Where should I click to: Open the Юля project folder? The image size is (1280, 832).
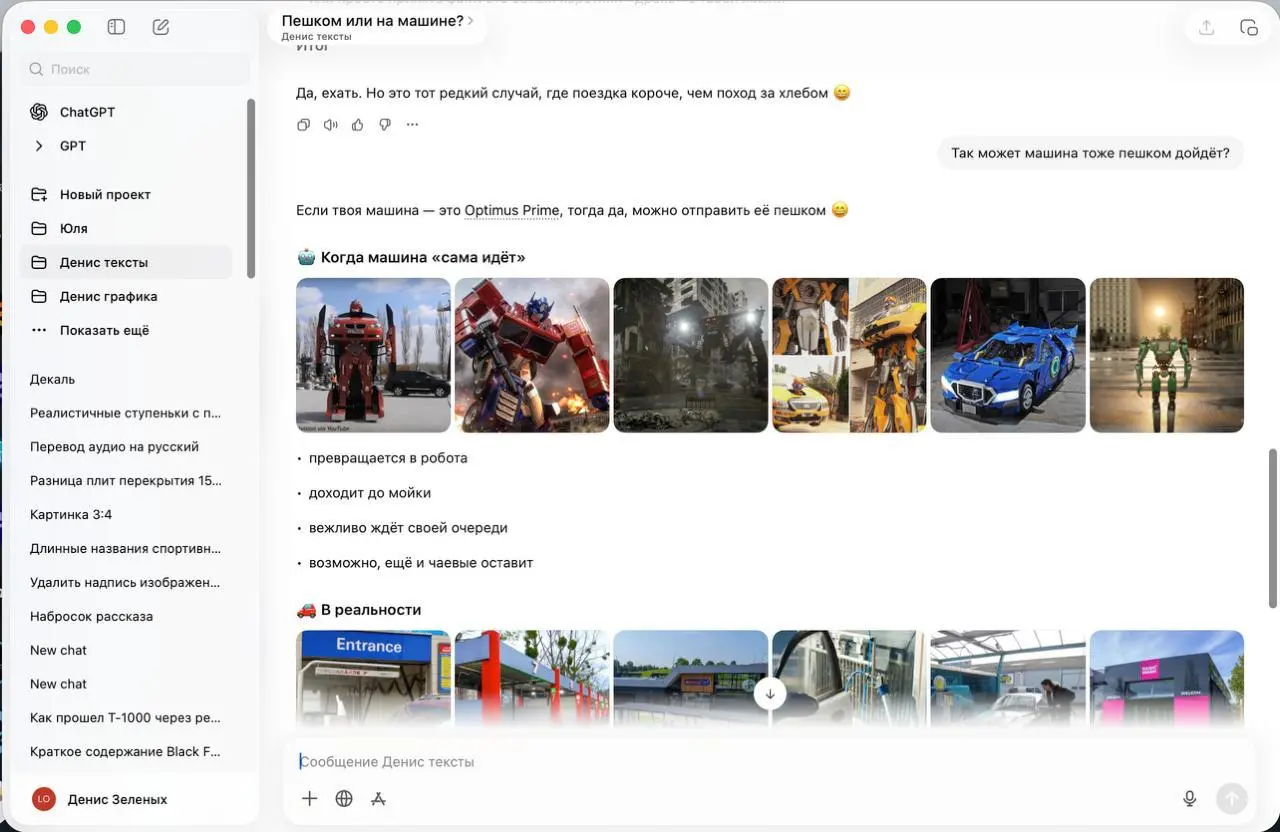click(x=126, y=228)
